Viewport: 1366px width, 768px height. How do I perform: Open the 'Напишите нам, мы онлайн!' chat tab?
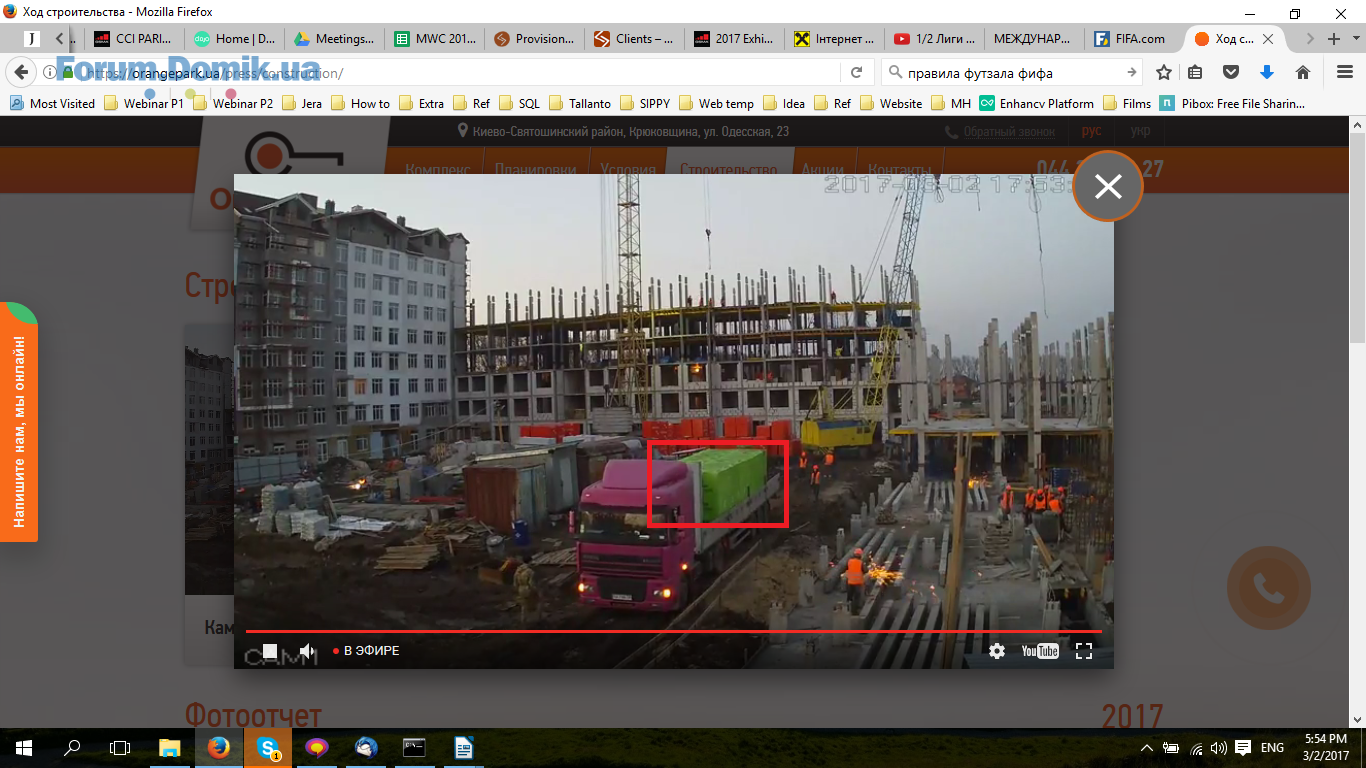pyautogui.click(x=18, y=422)
